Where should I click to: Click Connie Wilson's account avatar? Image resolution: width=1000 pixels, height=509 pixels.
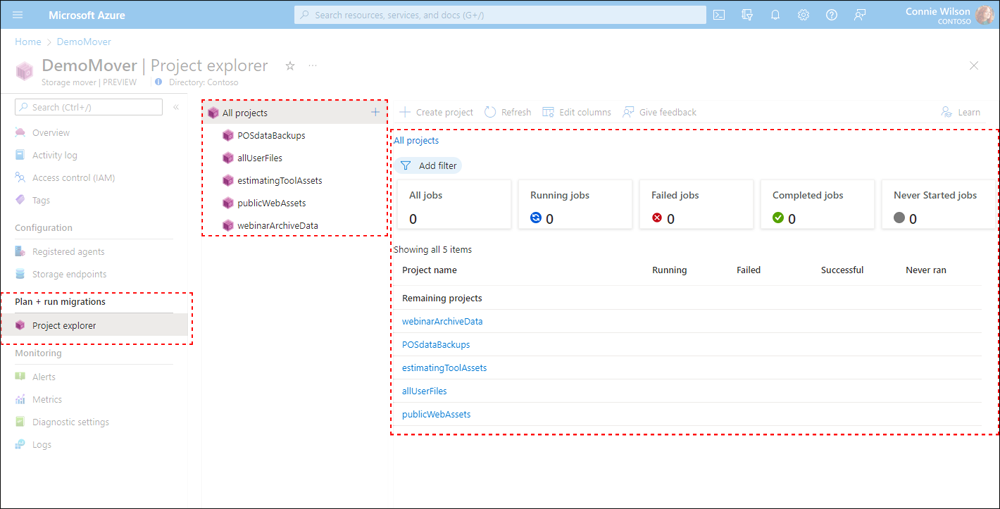(985, 15)
